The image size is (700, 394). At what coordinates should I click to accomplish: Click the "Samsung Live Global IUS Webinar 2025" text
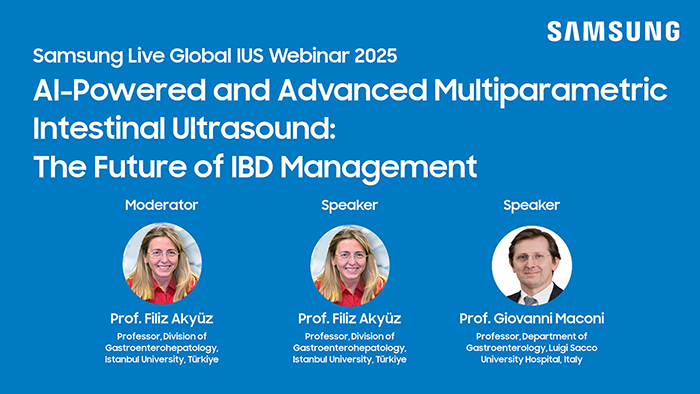click(215, 56)
